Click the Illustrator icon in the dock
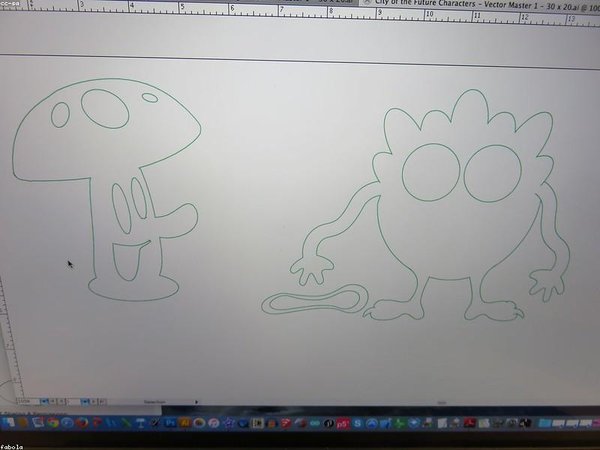Screen dimensions: 600x450 click(185, 421)
